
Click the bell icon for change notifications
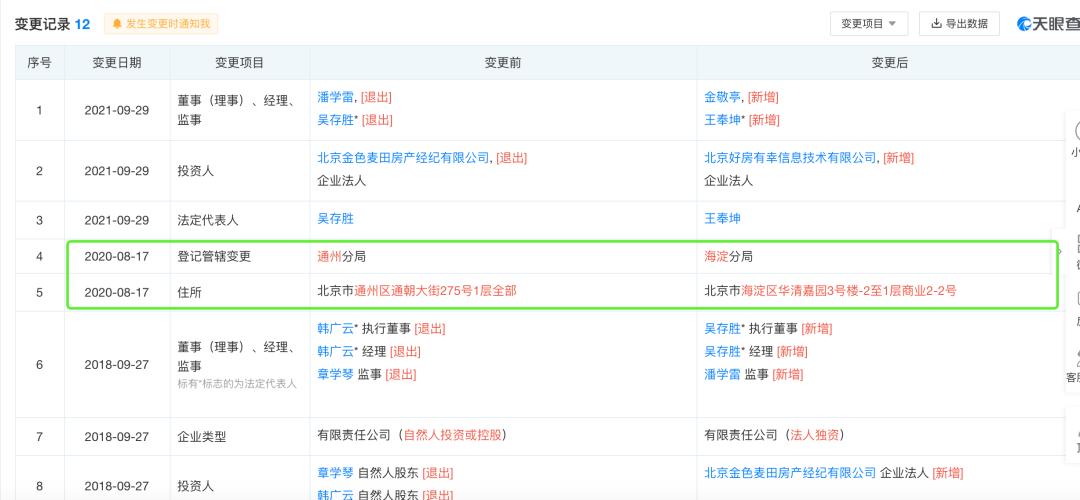[118, 24]
